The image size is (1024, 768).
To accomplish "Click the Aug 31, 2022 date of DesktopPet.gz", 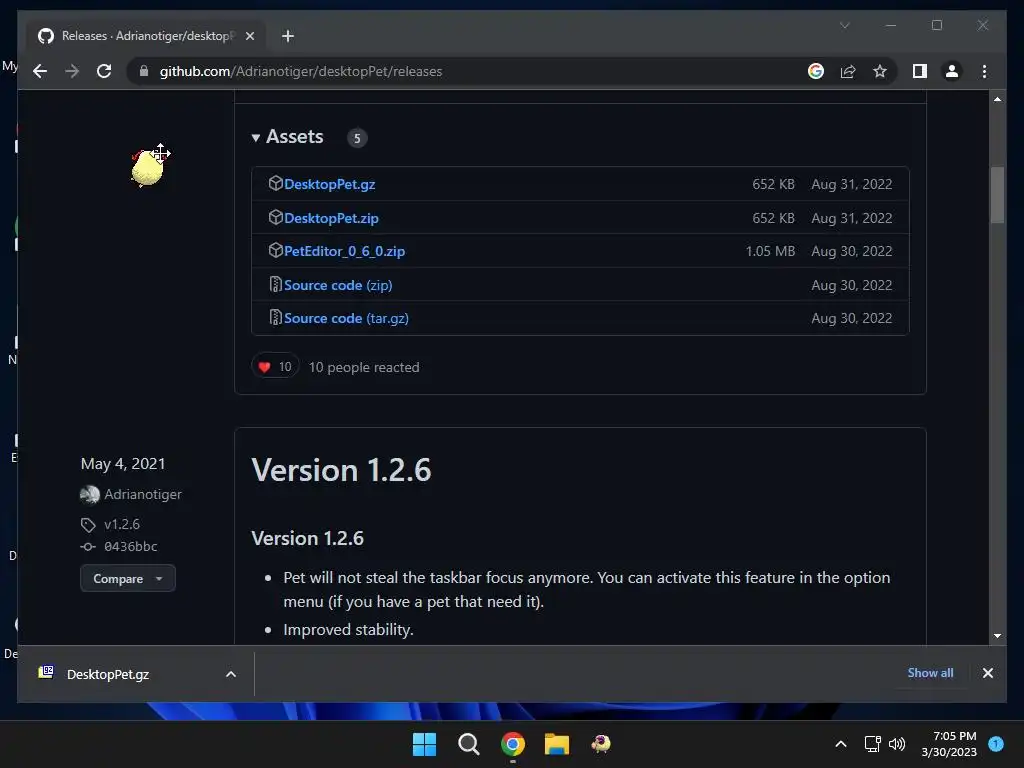I will pos(852,184).
